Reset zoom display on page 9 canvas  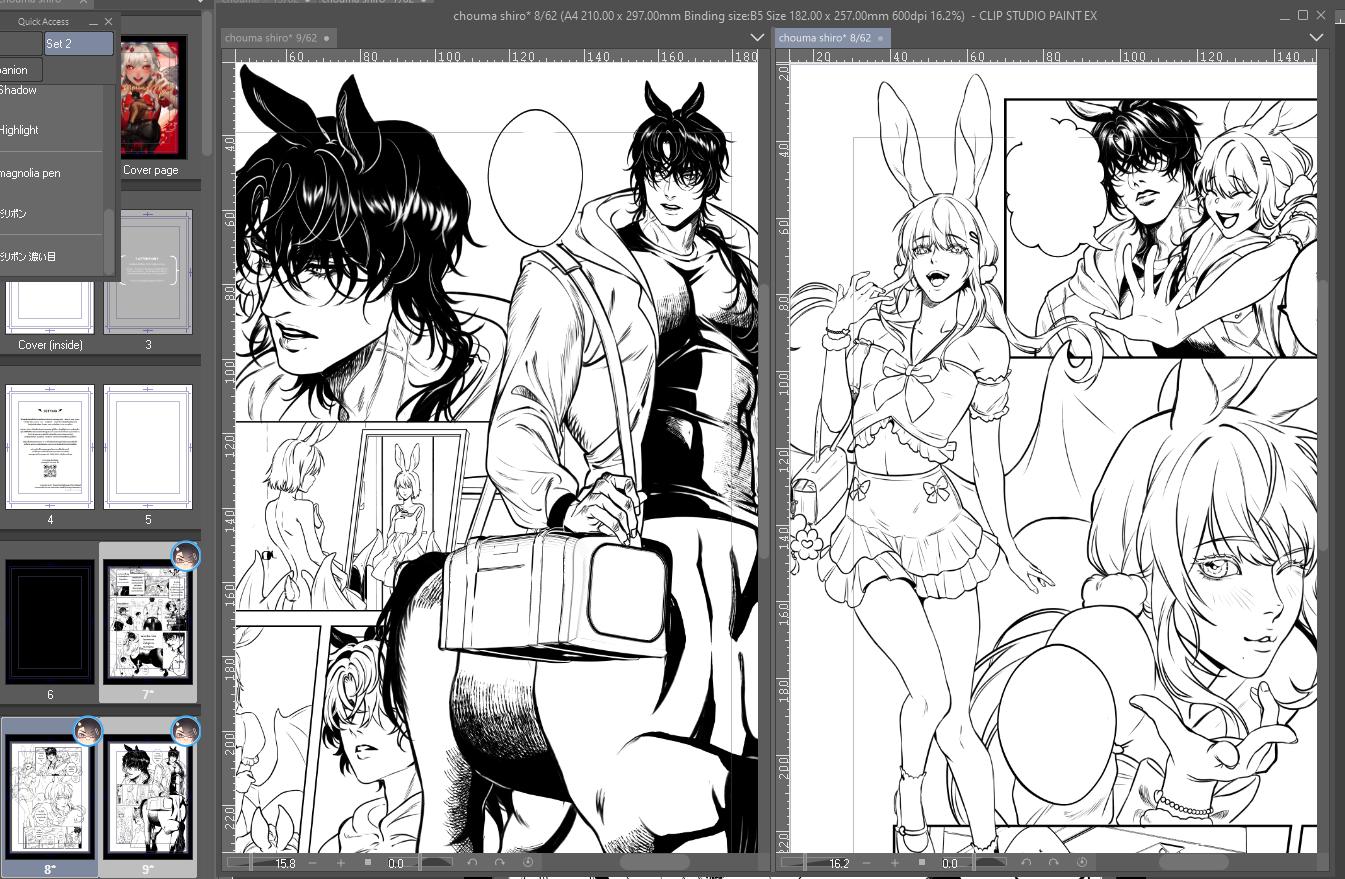coord(368,862)
